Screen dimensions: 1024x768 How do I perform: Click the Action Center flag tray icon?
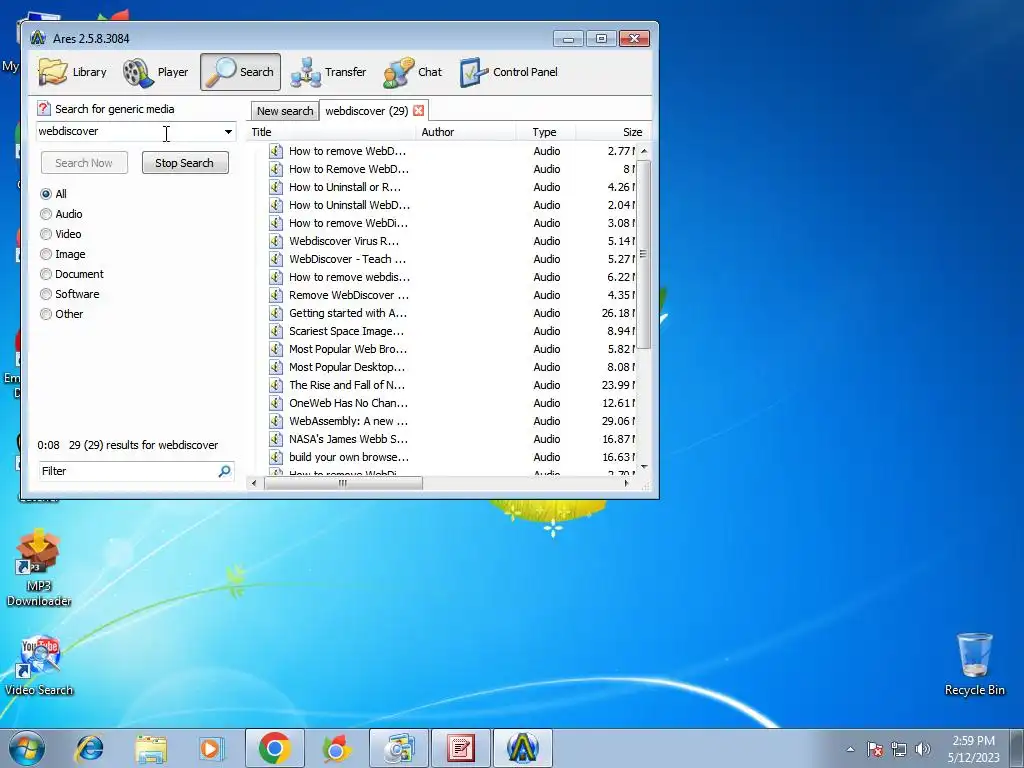pyautogui.click(x=875, y=749)
